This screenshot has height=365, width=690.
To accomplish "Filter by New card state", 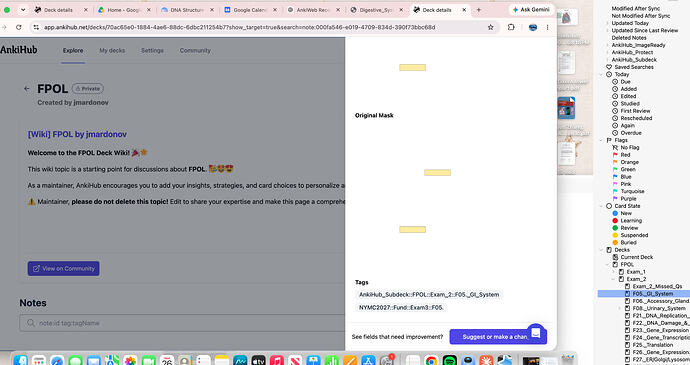I will click(626, 214).
